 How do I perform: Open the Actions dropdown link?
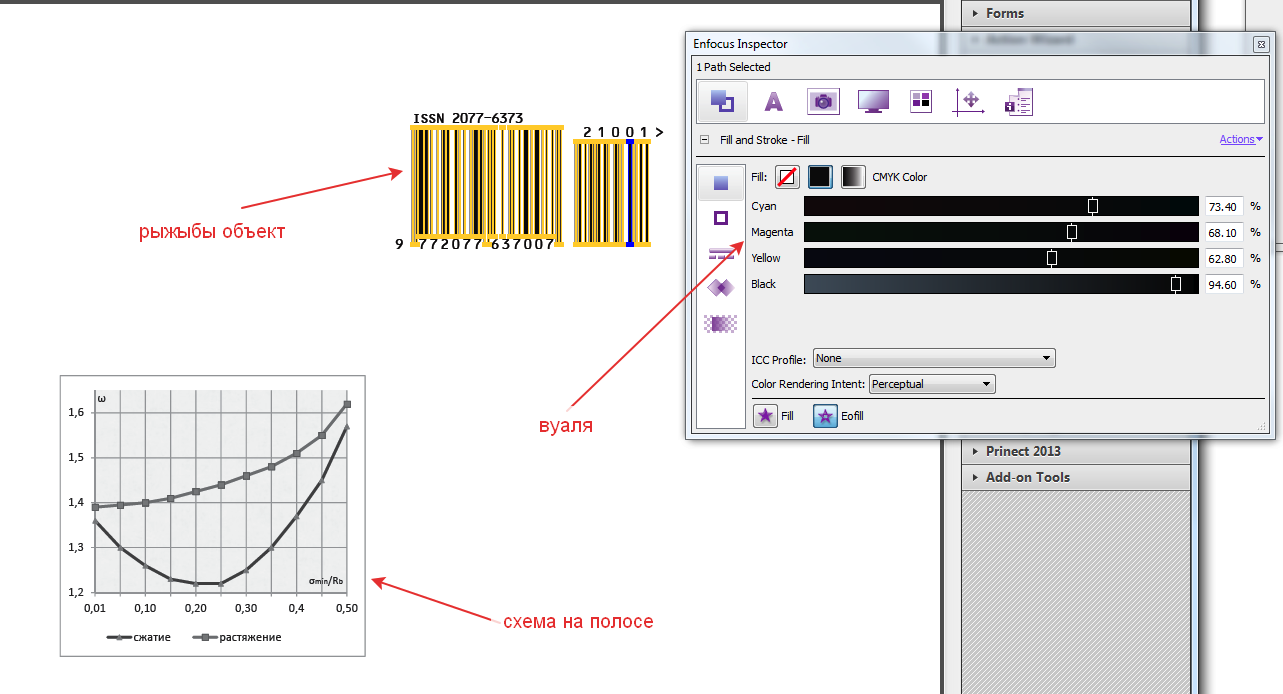pyautogui.click(x=1241, y=140)
